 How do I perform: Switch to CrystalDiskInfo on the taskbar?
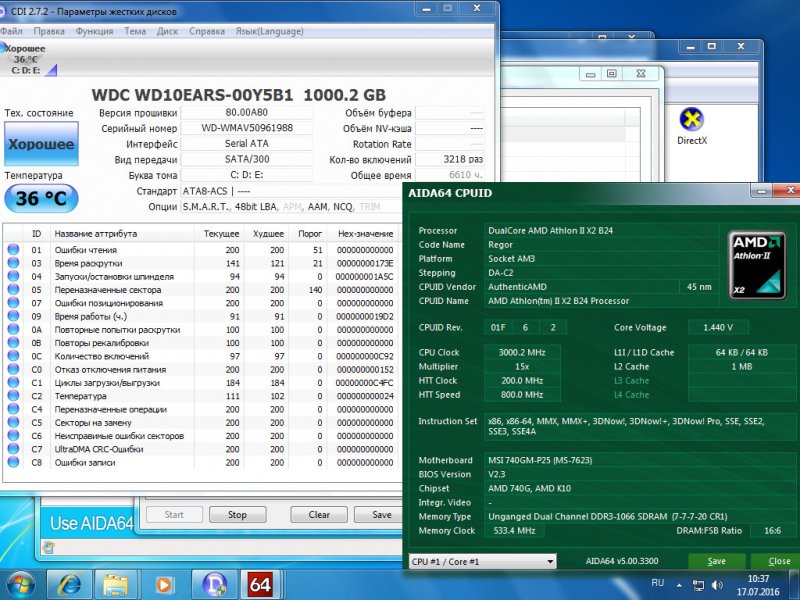click(214, 583)
